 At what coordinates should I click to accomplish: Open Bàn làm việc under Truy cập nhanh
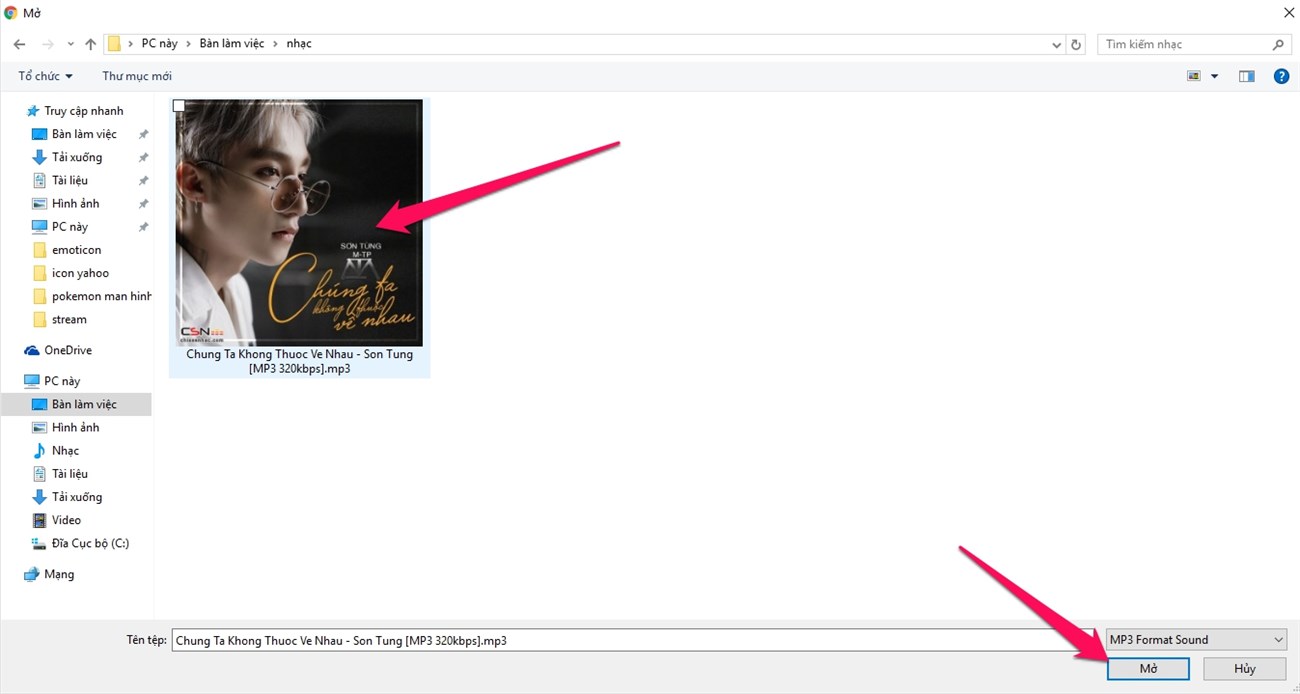tap(84, 134)
